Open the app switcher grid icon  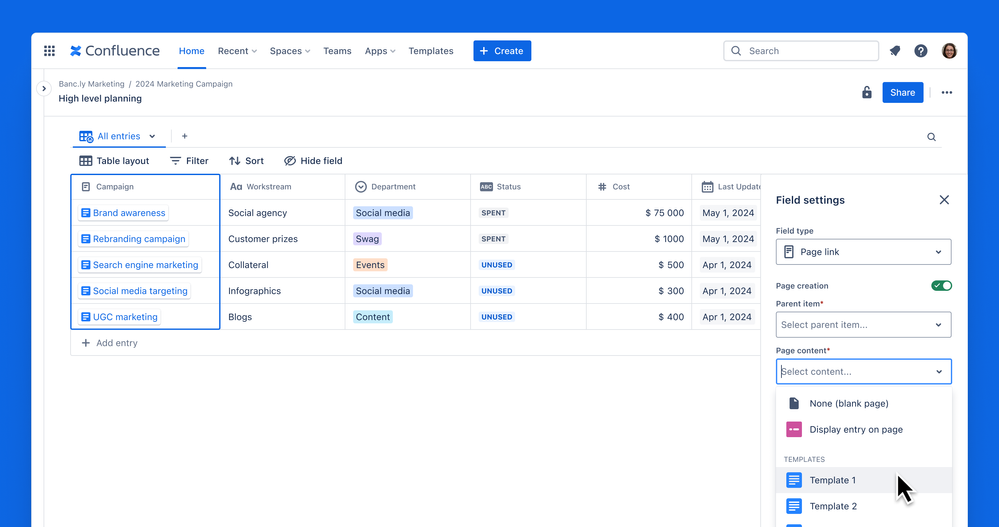49,51
